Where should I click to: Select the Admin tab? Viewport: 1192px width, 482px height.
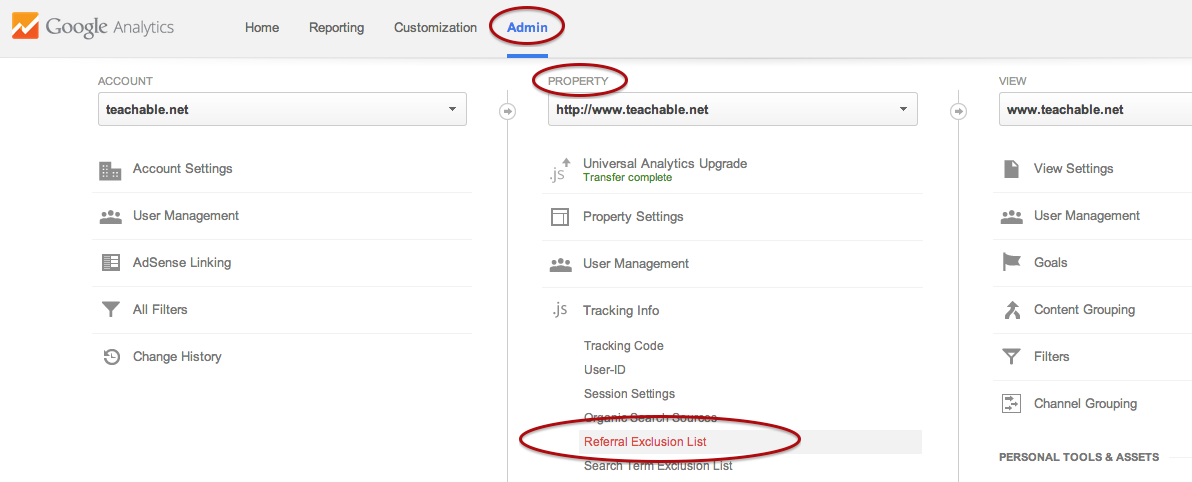pos(527,27)
